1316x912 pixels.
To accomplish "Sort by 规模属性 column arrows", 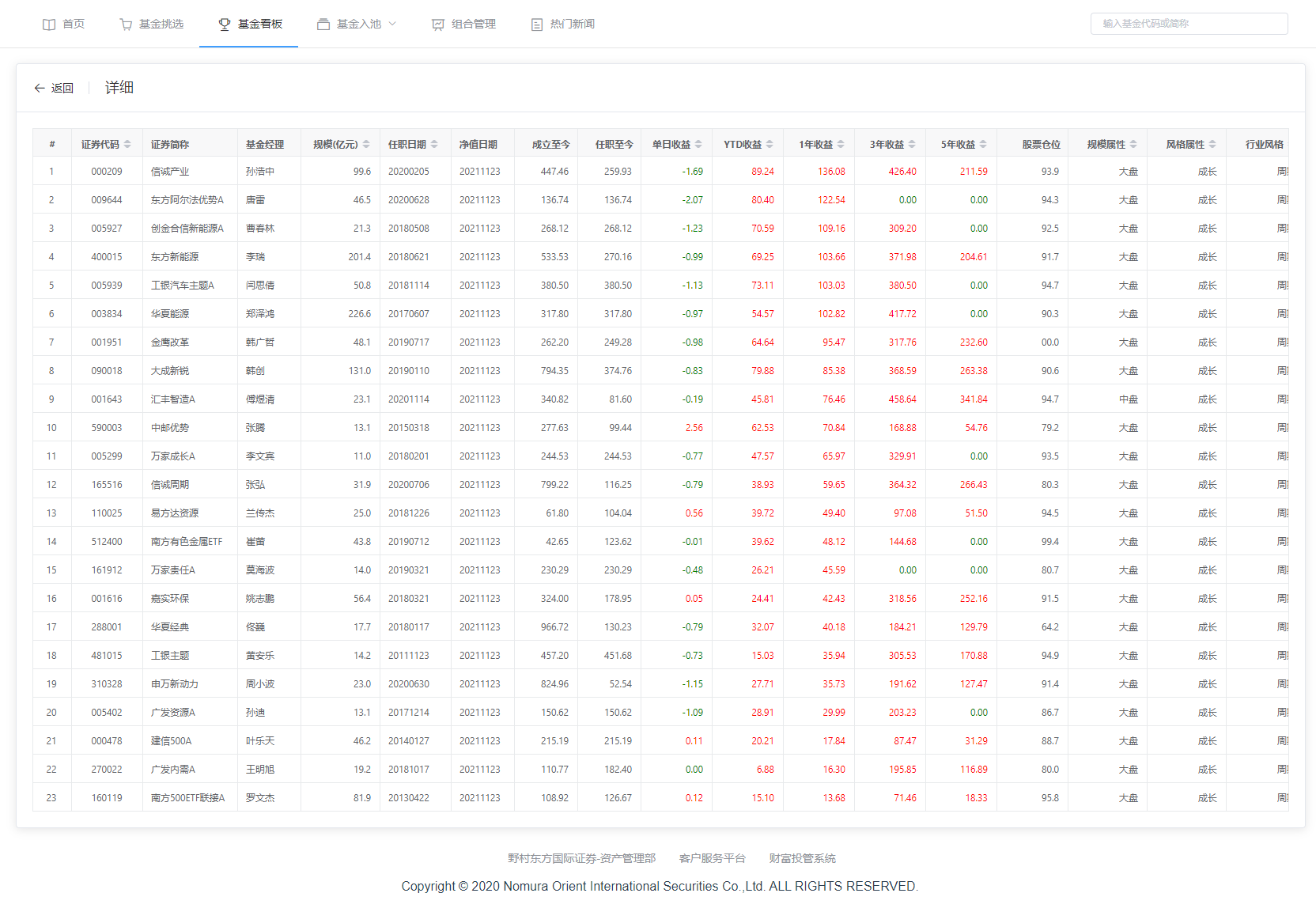I will 1133,144.
